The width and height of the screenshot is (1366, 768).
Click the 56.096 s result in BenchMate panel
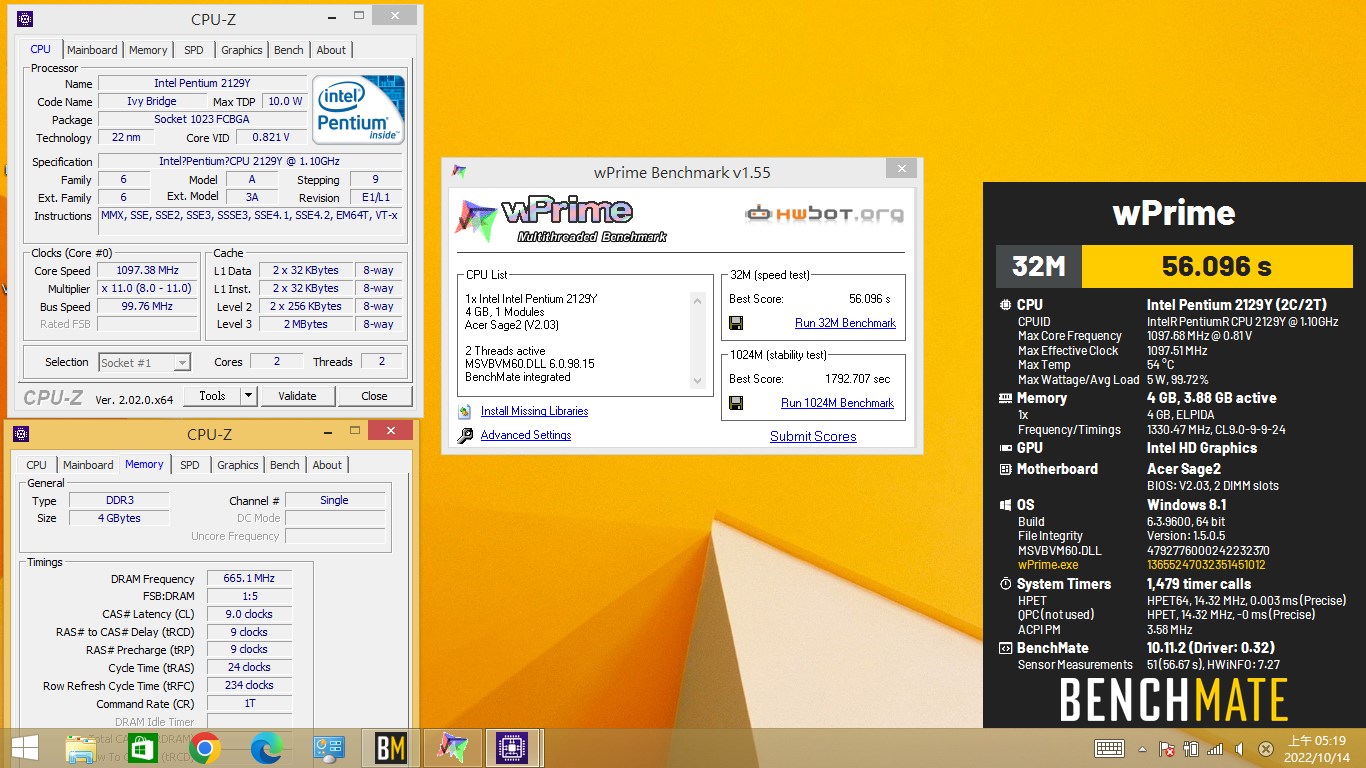click(x=1217, y=266)
